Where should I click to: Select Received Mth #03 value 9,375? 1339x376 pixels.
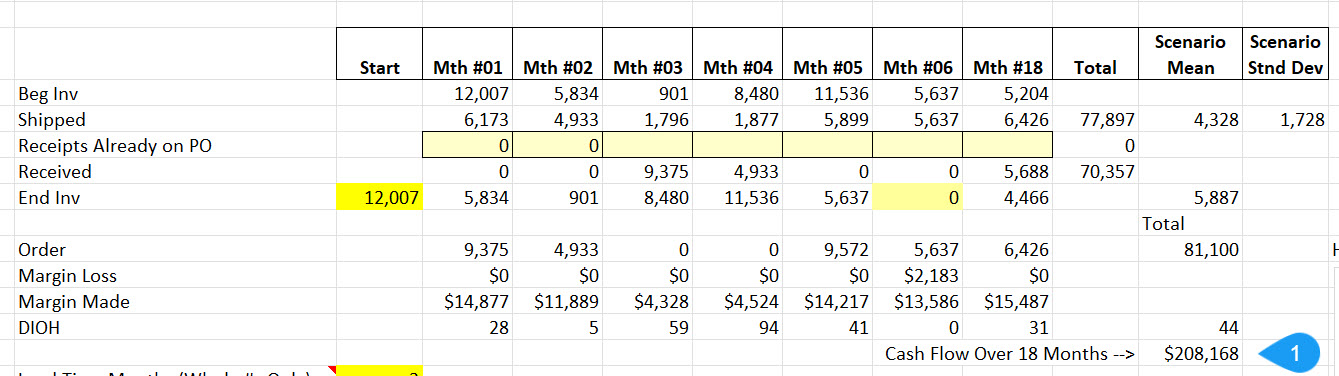[x=647, y=172]
